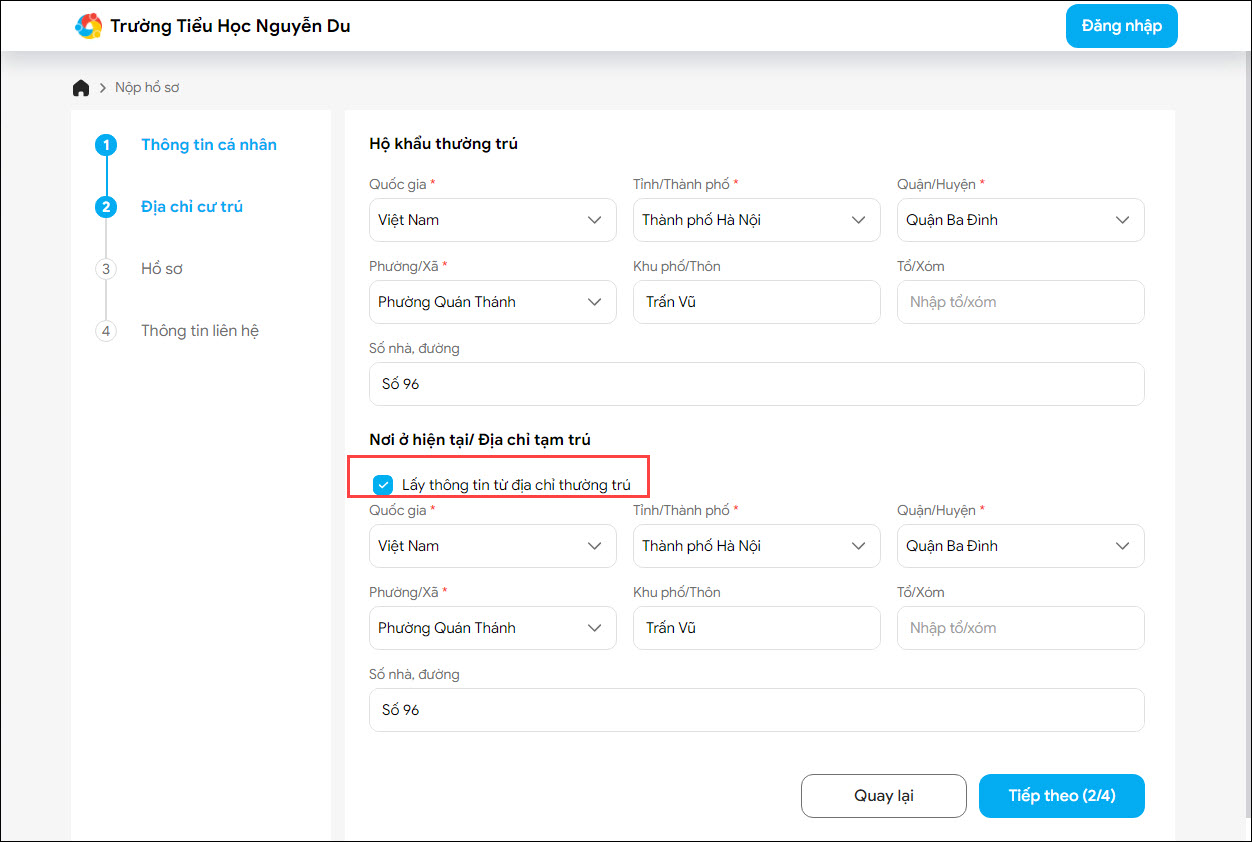Open permanent address Phường/Xã dropdown
The image size is (1252, 842).
tap(492, 302)
